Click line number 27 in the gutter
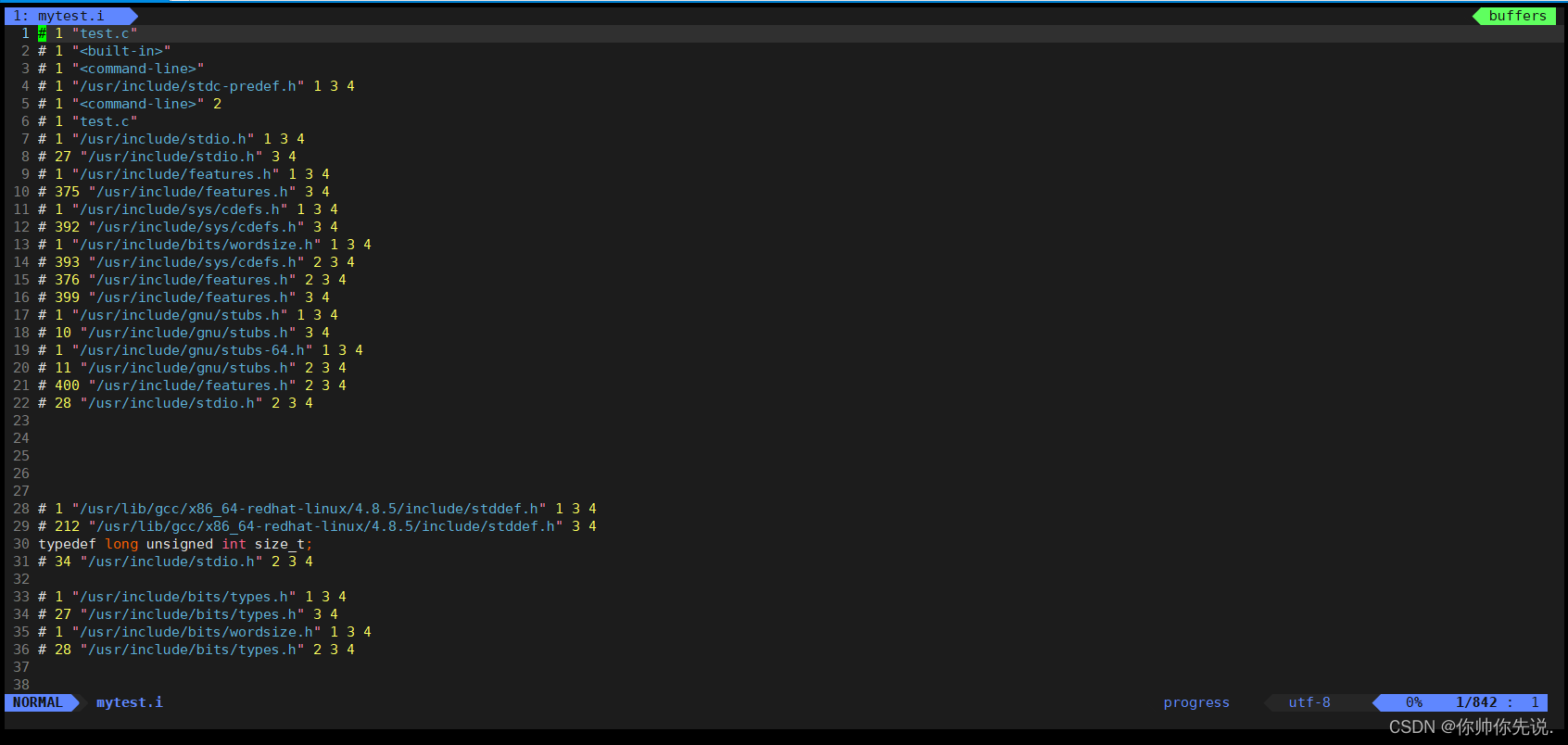Image resolution: width=1568 pixels, height=745 pixels. 21,491
